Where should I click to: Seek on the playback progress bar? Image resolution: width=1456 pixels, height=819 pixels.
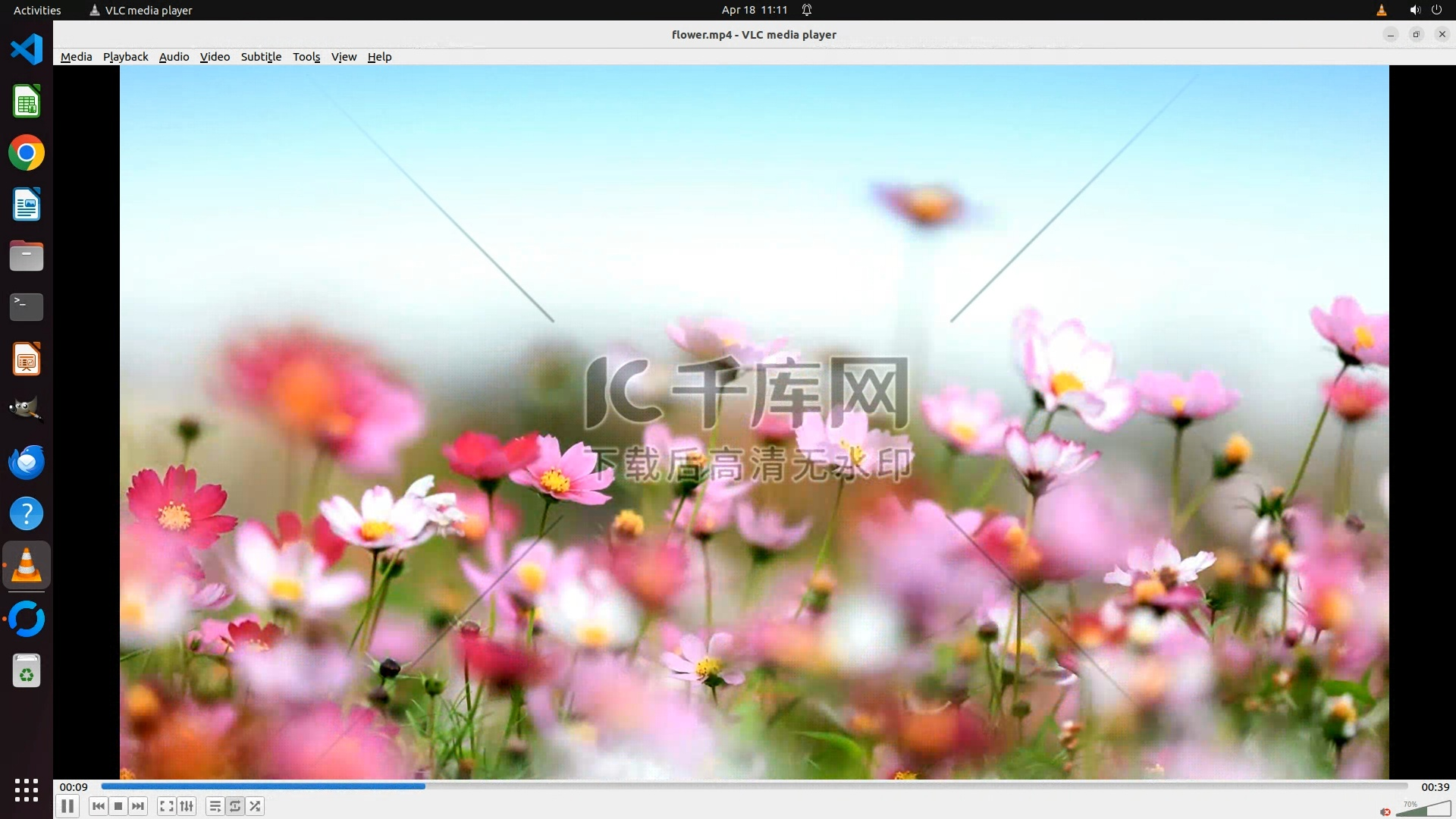(754, 786)
